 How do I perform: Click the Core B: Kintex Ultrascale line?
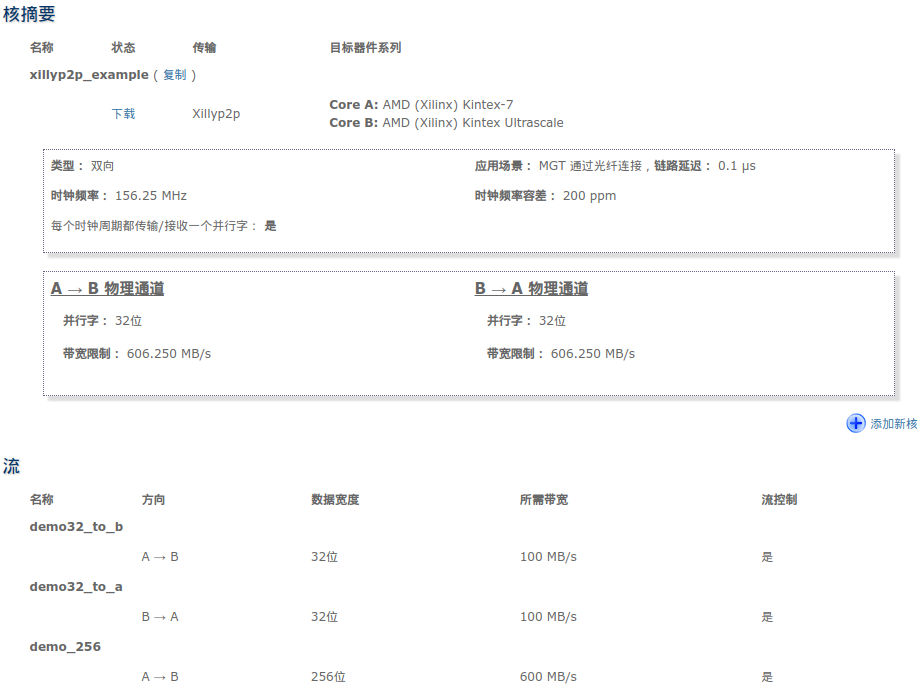coord(446,122)
